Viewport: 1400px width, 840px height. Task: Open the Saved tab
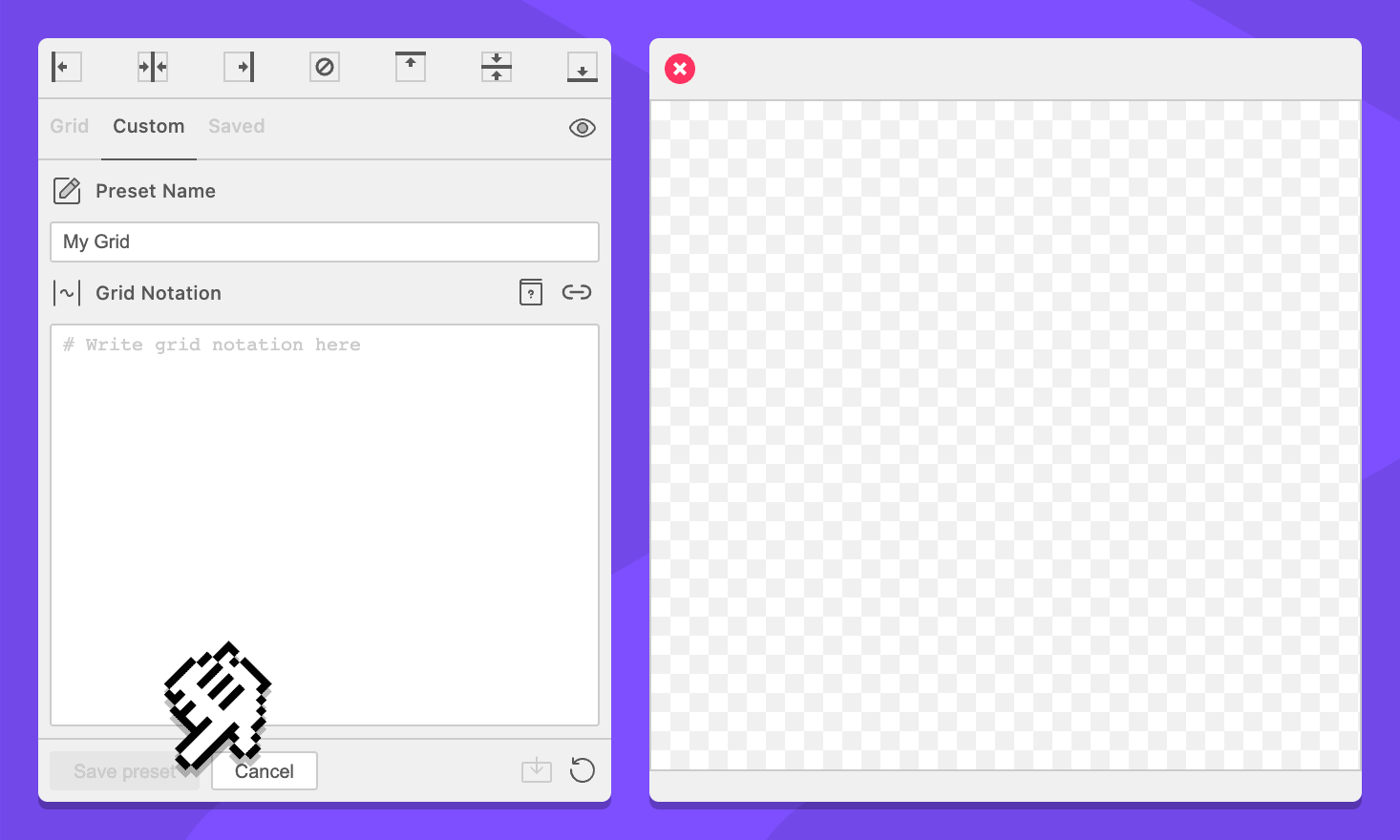(237, 127)
